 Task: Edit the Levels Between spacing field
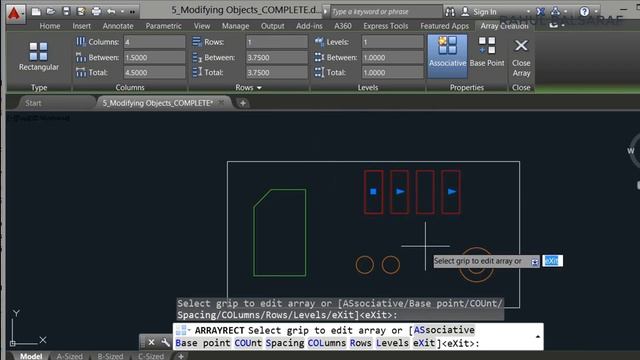(393, 57)
